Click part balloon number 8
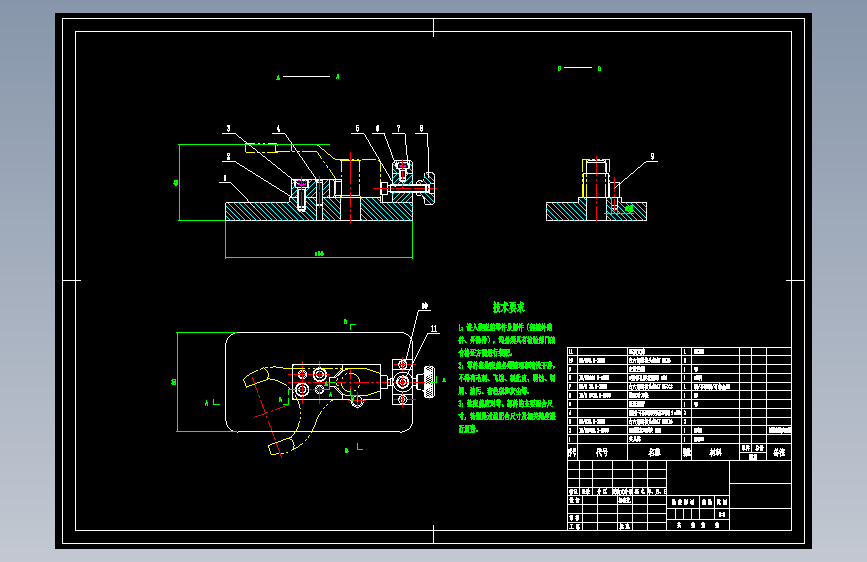This screenshot has height=562, width=867. (x=421, y=128)
